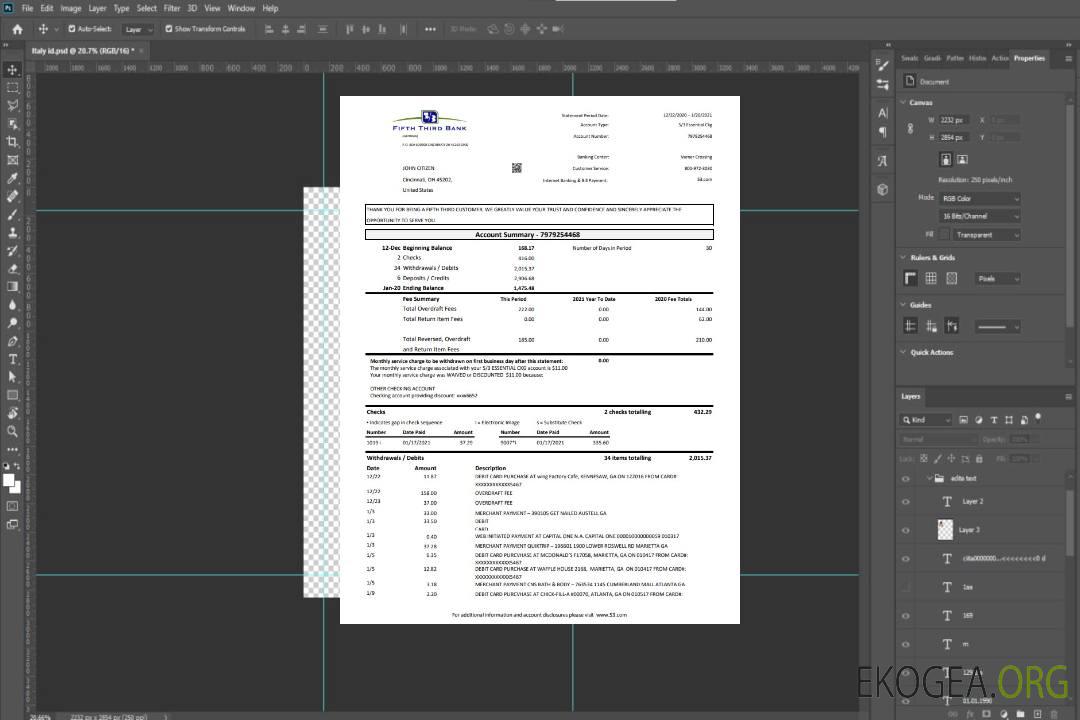
Task: Open the Pixels ruler units dropdown
Action: click(x=998, y=279)
